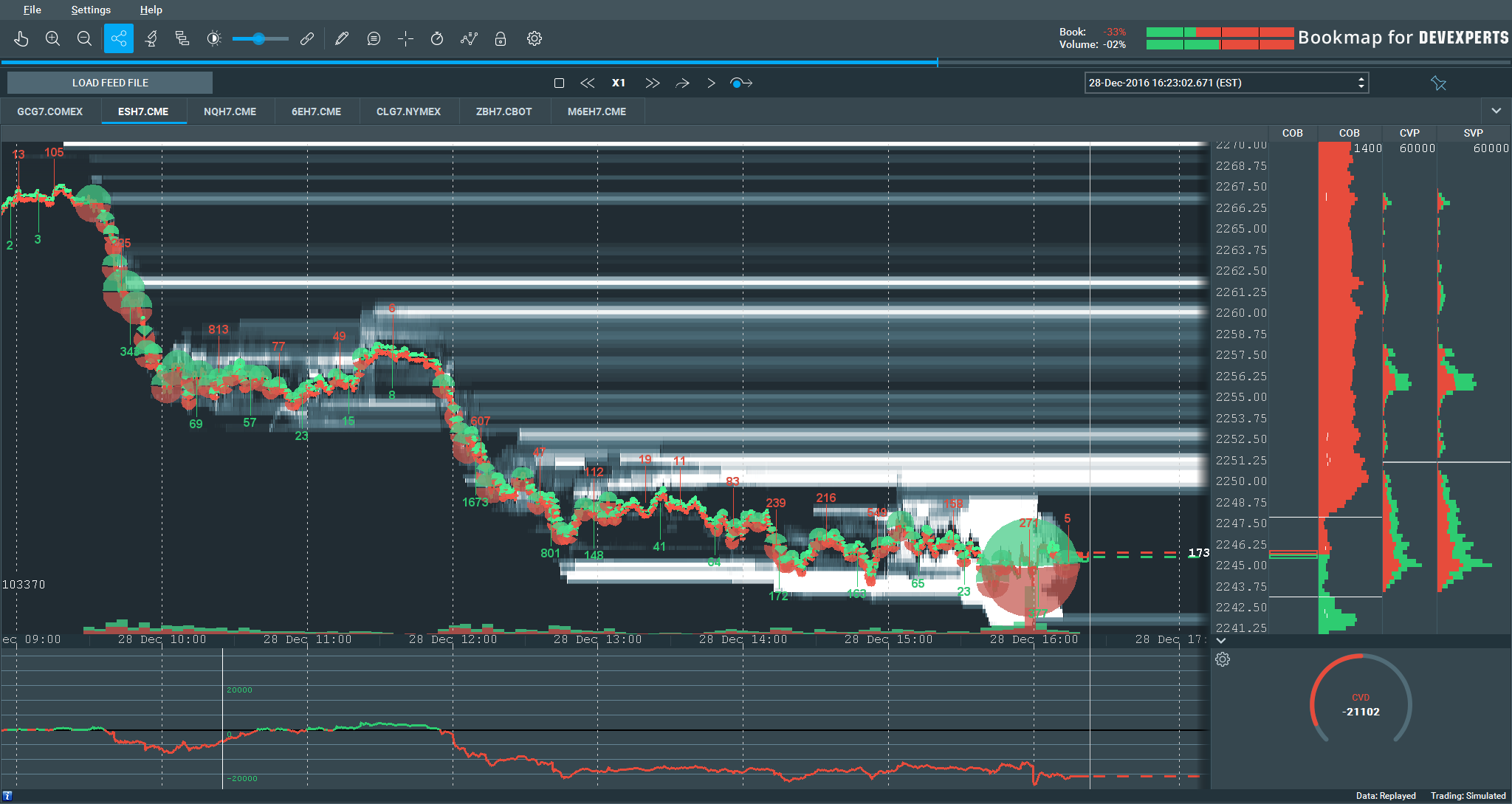This screenshot has width=1512, height=804.
Task: Switch to the M6EH7.CME tab
Action: tap(597, 111)
